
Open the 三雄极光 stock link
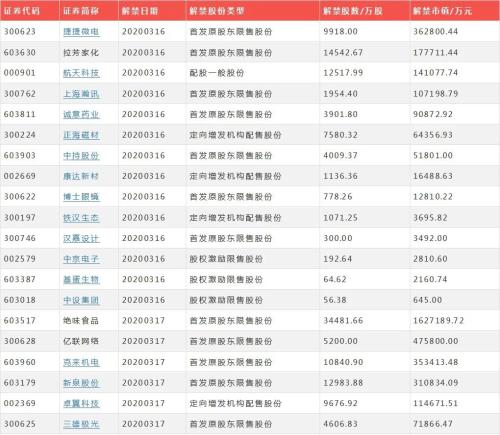pos(81,424)
